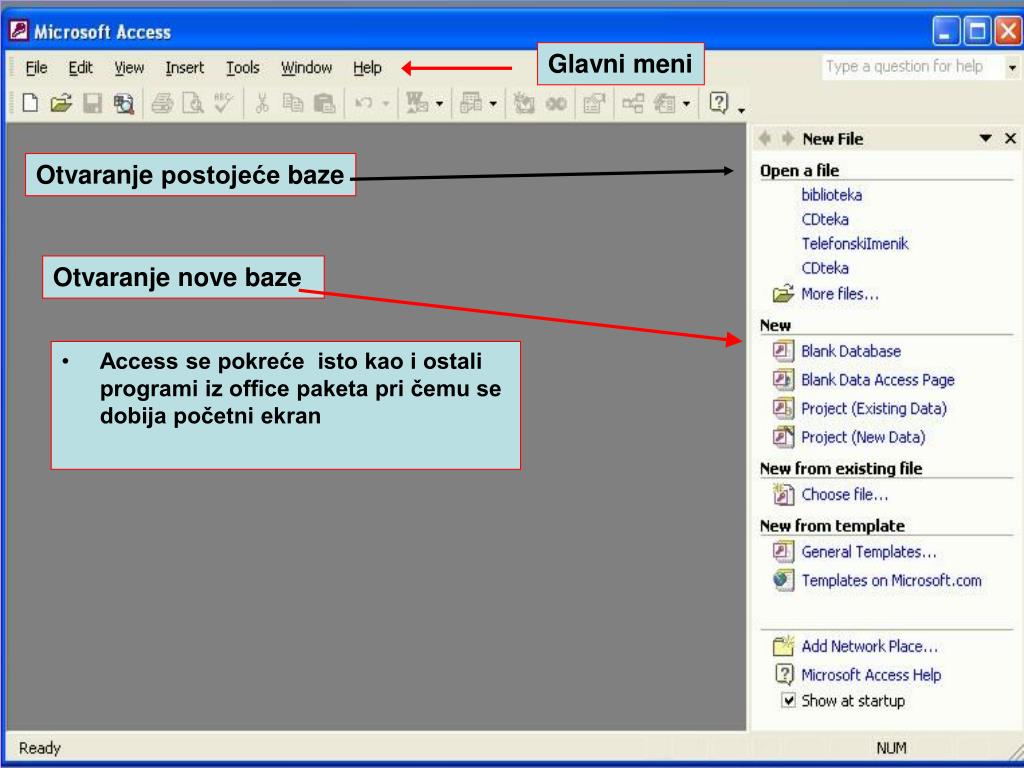
Task: Click the Cut scissors icon
Action: pyautogui.click(x=262, y=103)
